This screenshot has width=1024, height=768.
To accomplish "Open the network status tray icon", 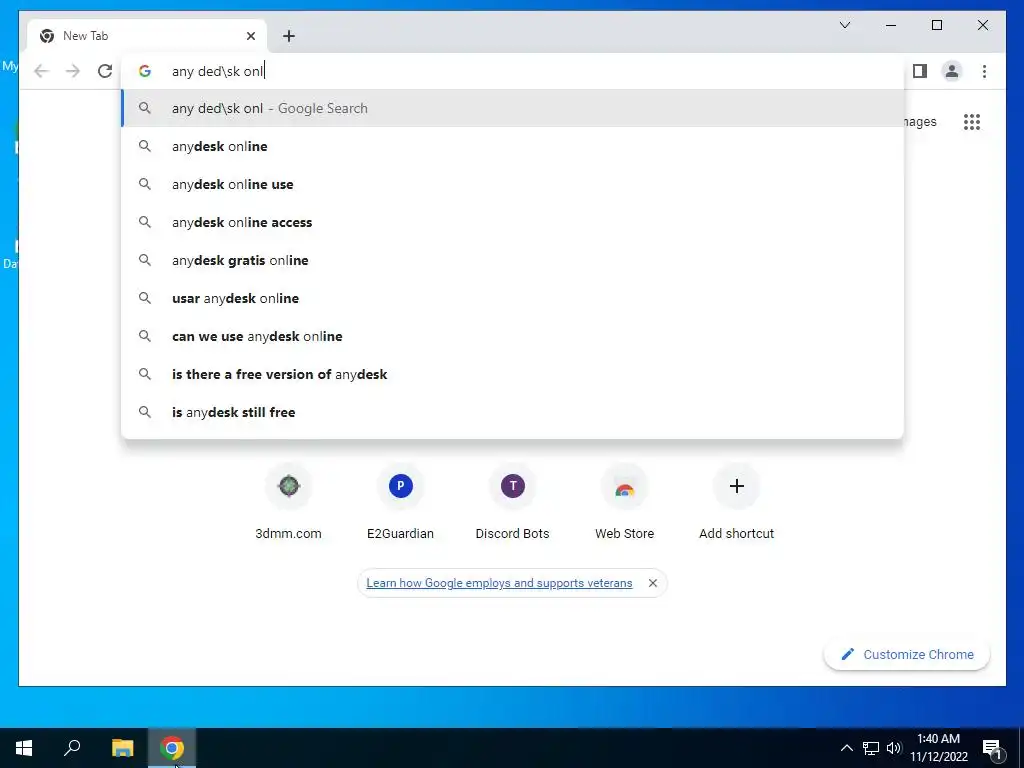I will 871,748.
